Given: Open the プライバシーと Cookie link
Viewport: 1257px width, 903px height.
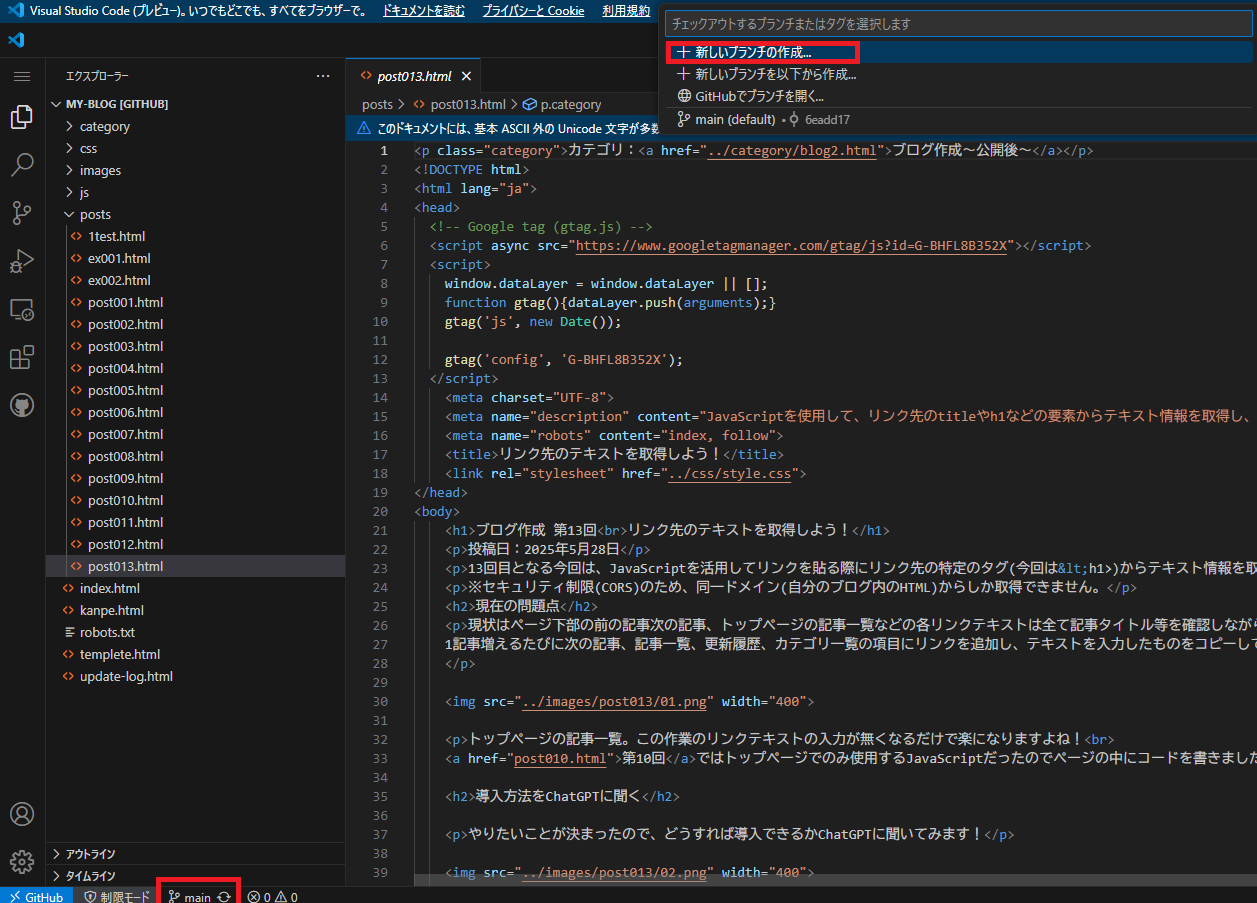Looking at the screenshot, I should click(533, 11).
